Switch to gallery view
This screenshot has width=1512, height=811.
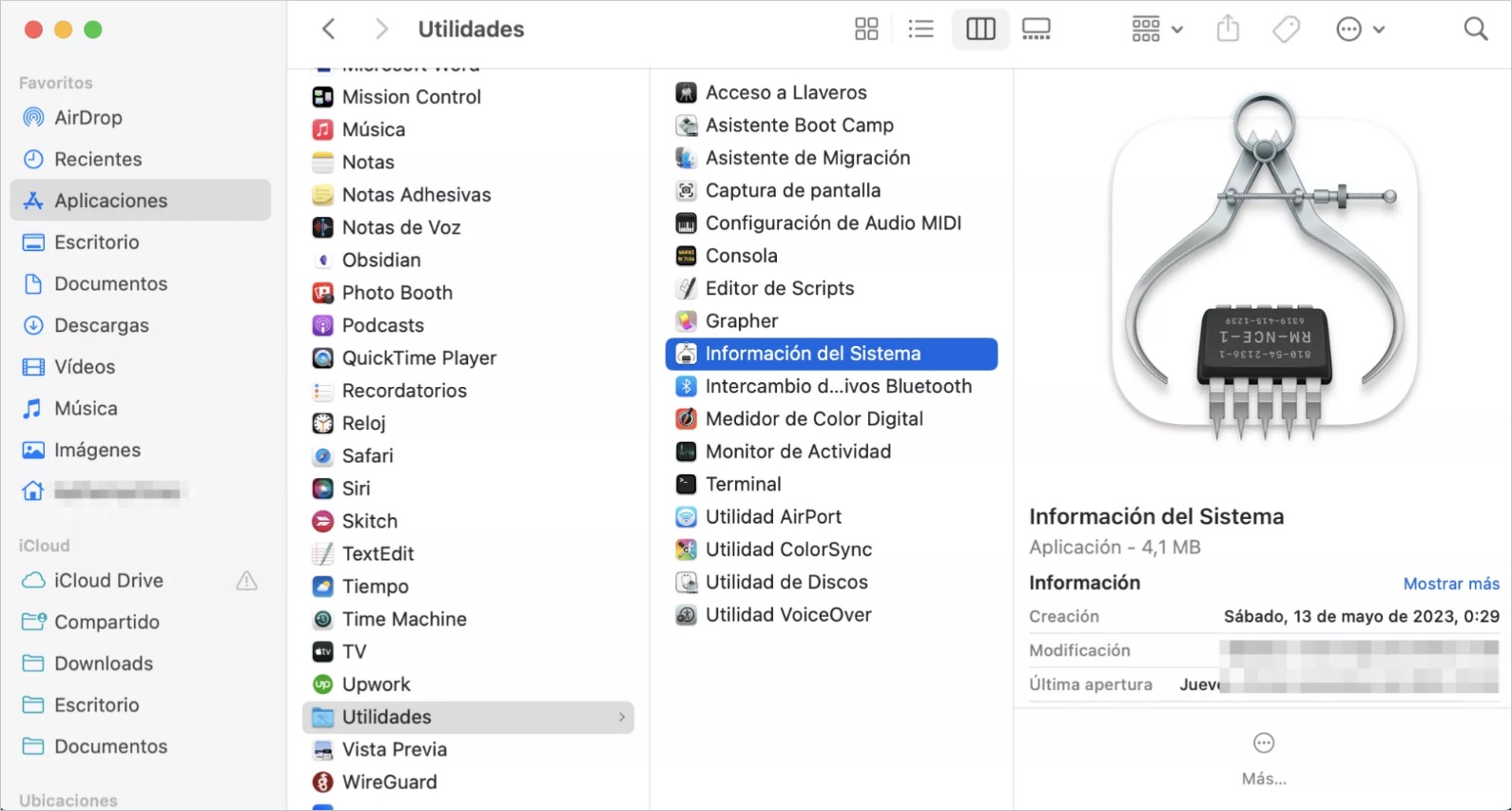point(1036,29)
